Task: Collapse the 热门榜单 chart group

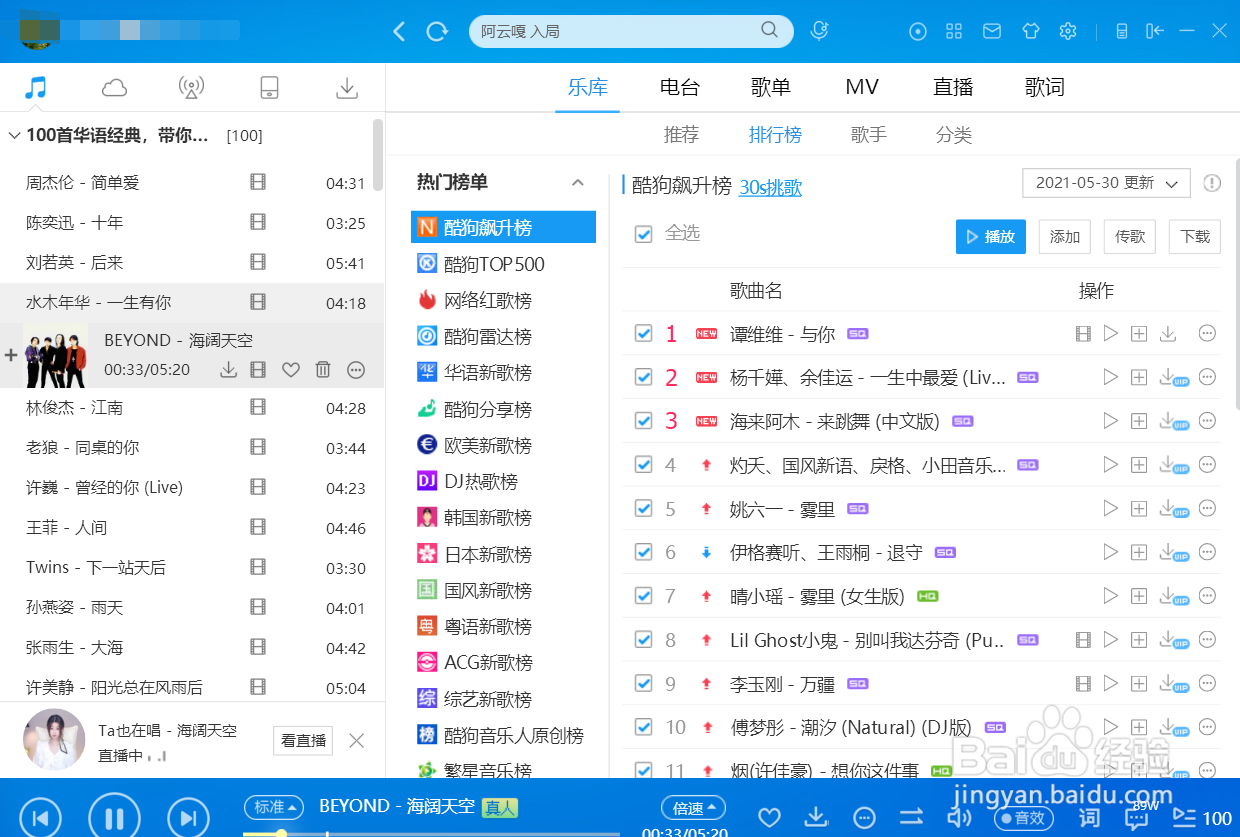Action: click(577, 182)
